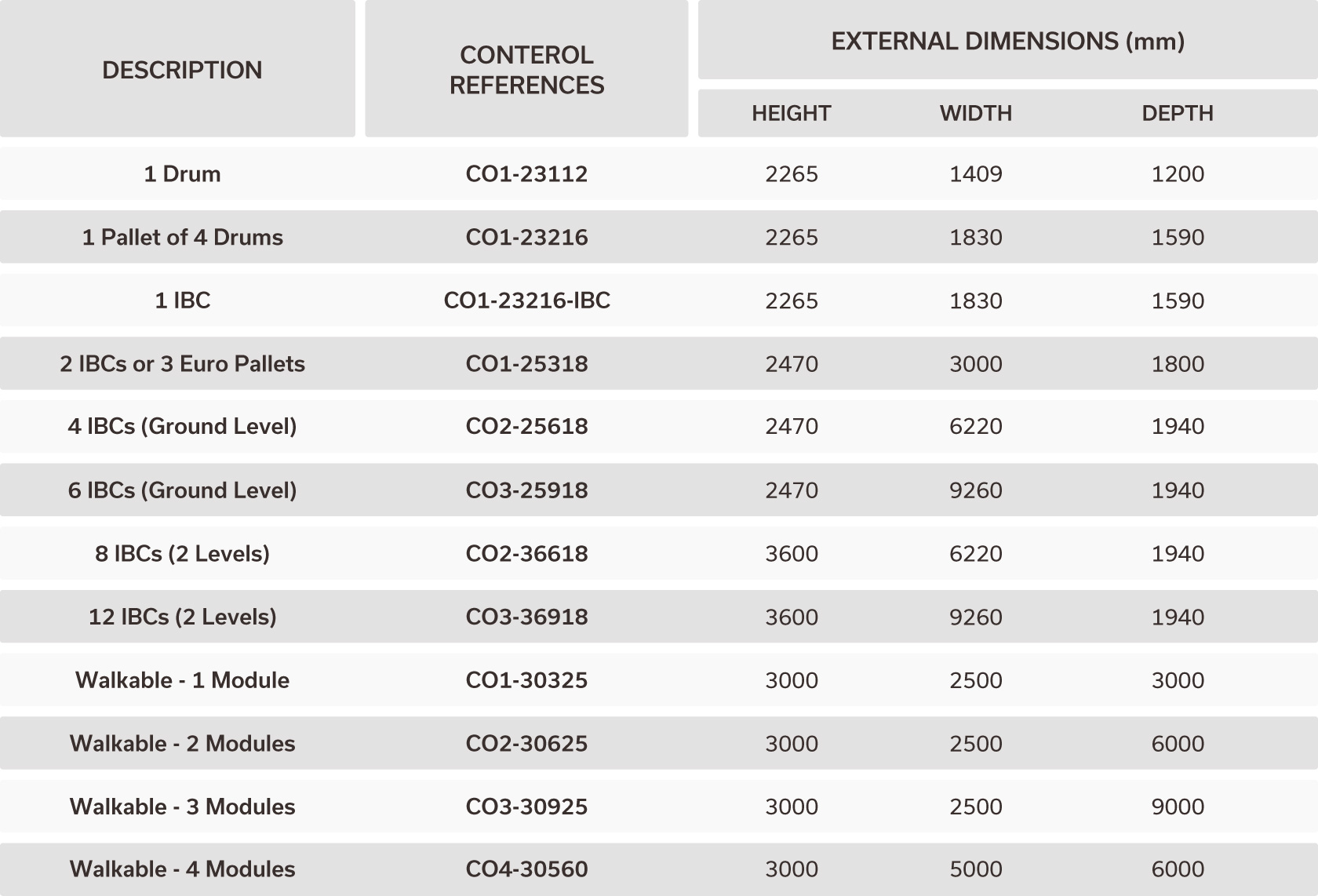The width and height of the screenshot is (1318, 896).
Task: Select the 6 IBCs (Ground Level) description
Action: click(182, 490)
